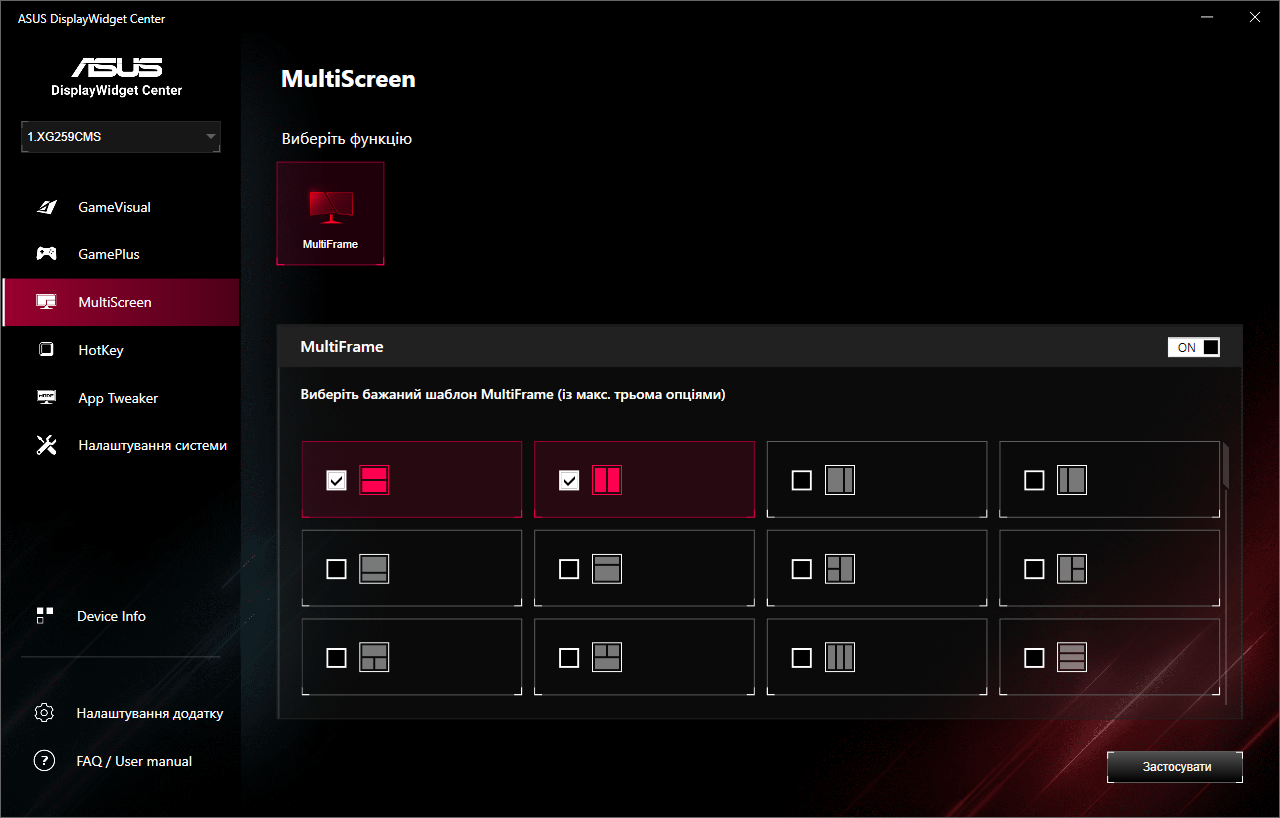The height and width of the screenshot is (818, 1280).
Task: Open the GameVisual section label
Action: pos(115,207)
